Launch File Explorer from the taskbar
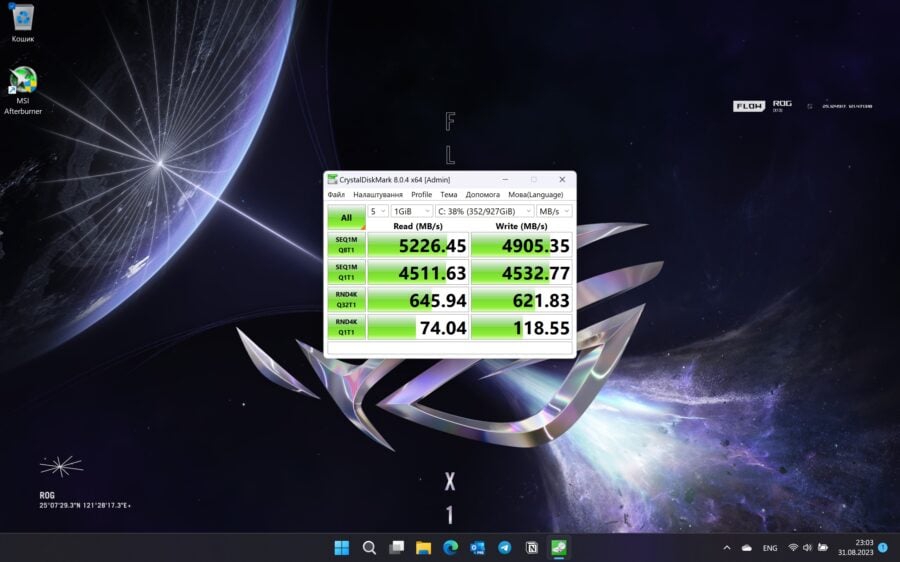The image size is (900, 562). point(424,548)
